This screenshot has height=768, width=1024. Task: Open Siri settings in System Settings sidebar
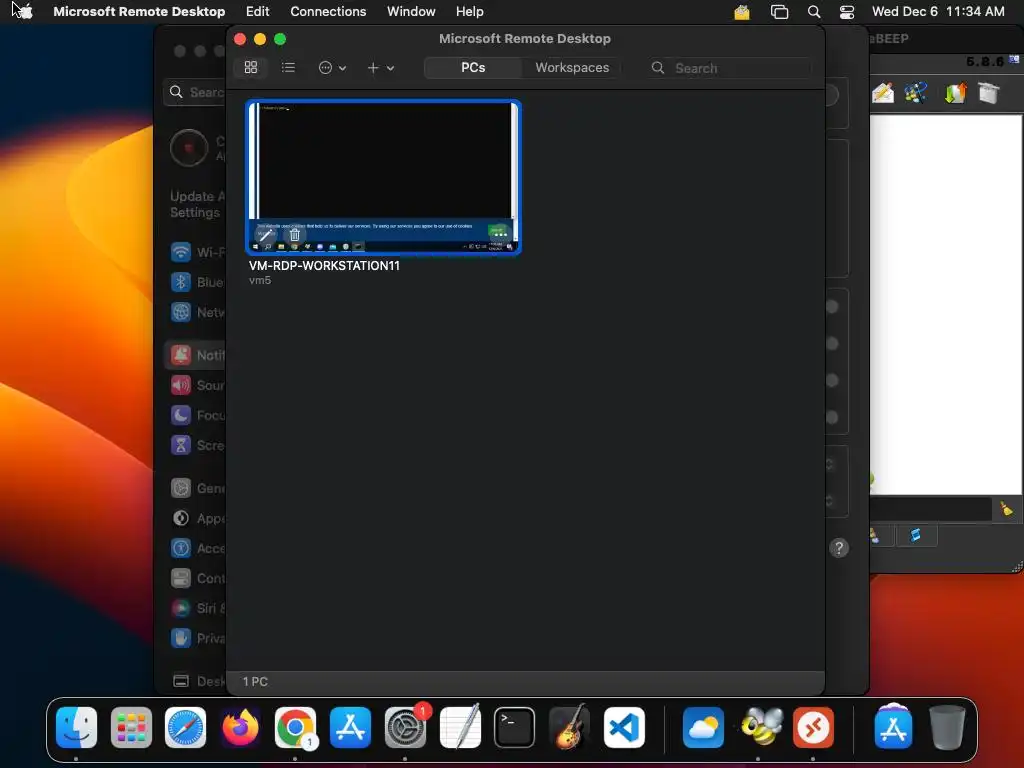[198, 608]
